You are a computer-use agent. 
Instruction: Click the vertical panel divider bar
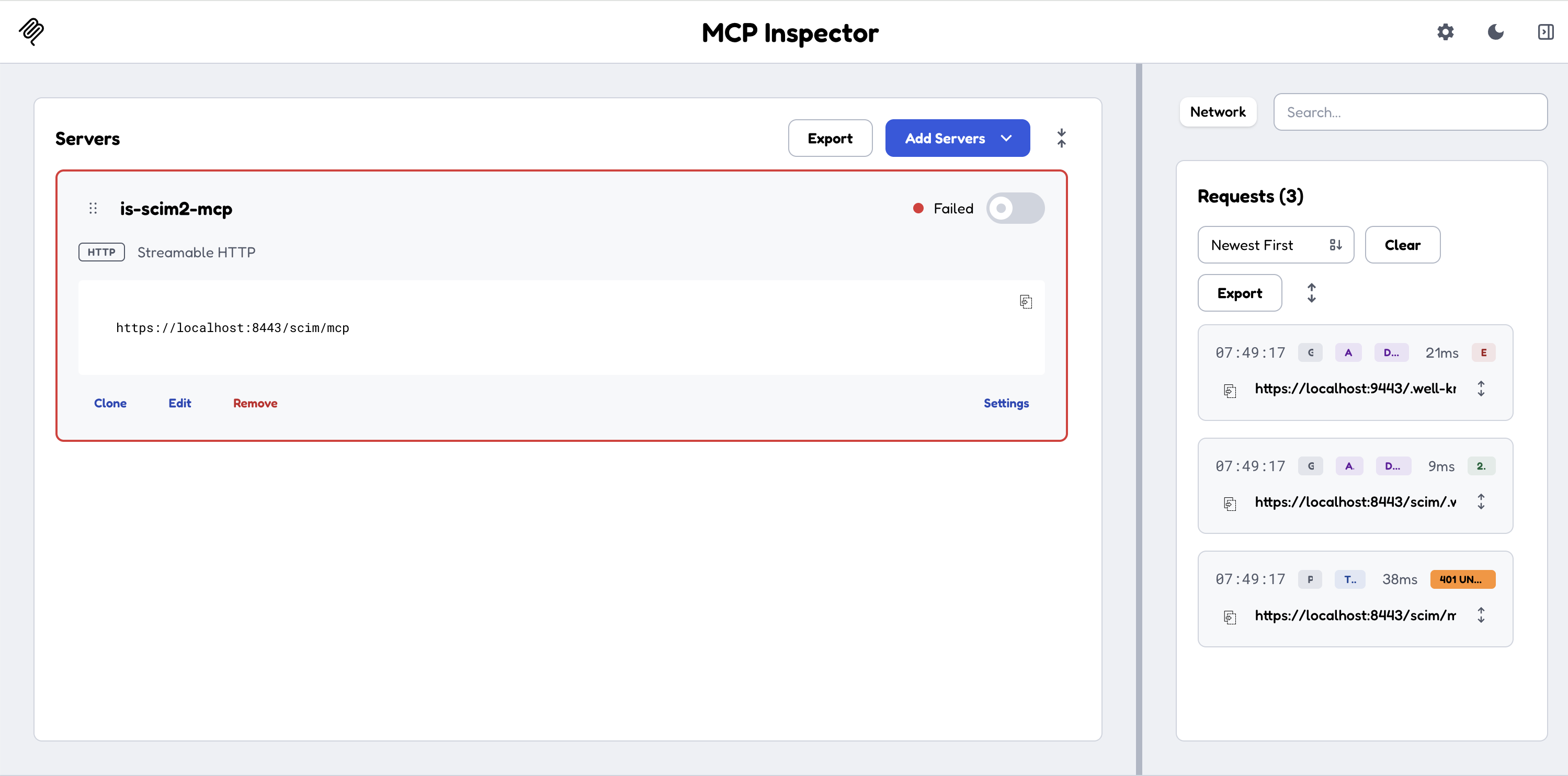pyautogui.click(x=1138, y=419)
